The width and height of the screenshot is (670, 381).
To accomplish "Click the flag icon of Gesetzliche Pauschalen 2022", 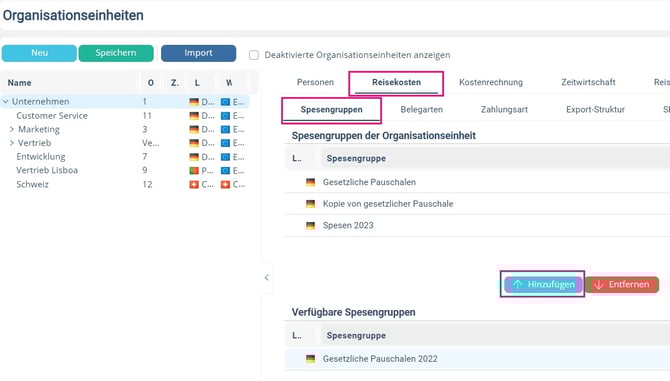I will 311,359.
